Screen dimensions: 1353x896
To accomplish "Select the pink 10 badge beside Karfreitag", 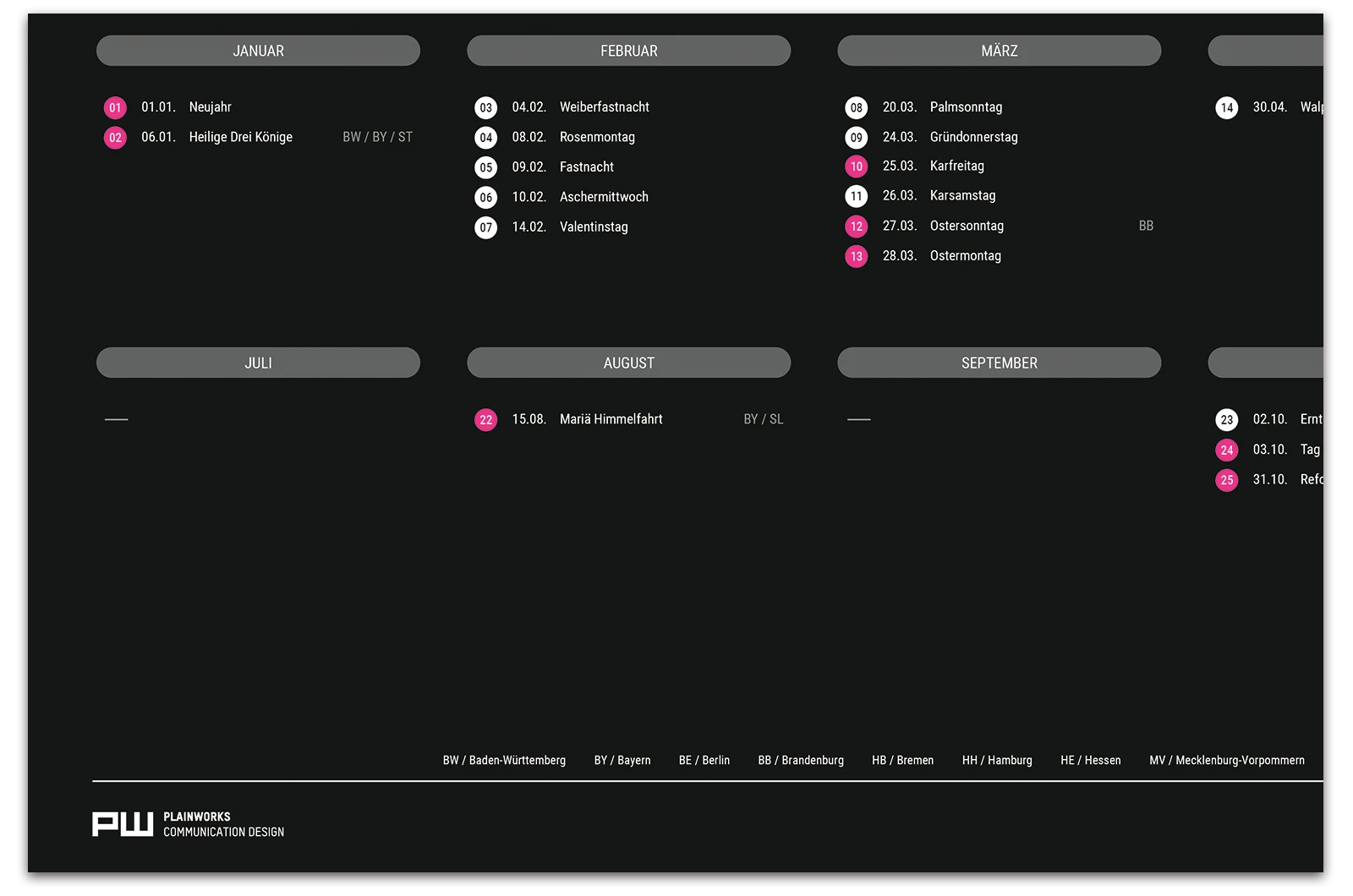I will (x=856, y=167).
